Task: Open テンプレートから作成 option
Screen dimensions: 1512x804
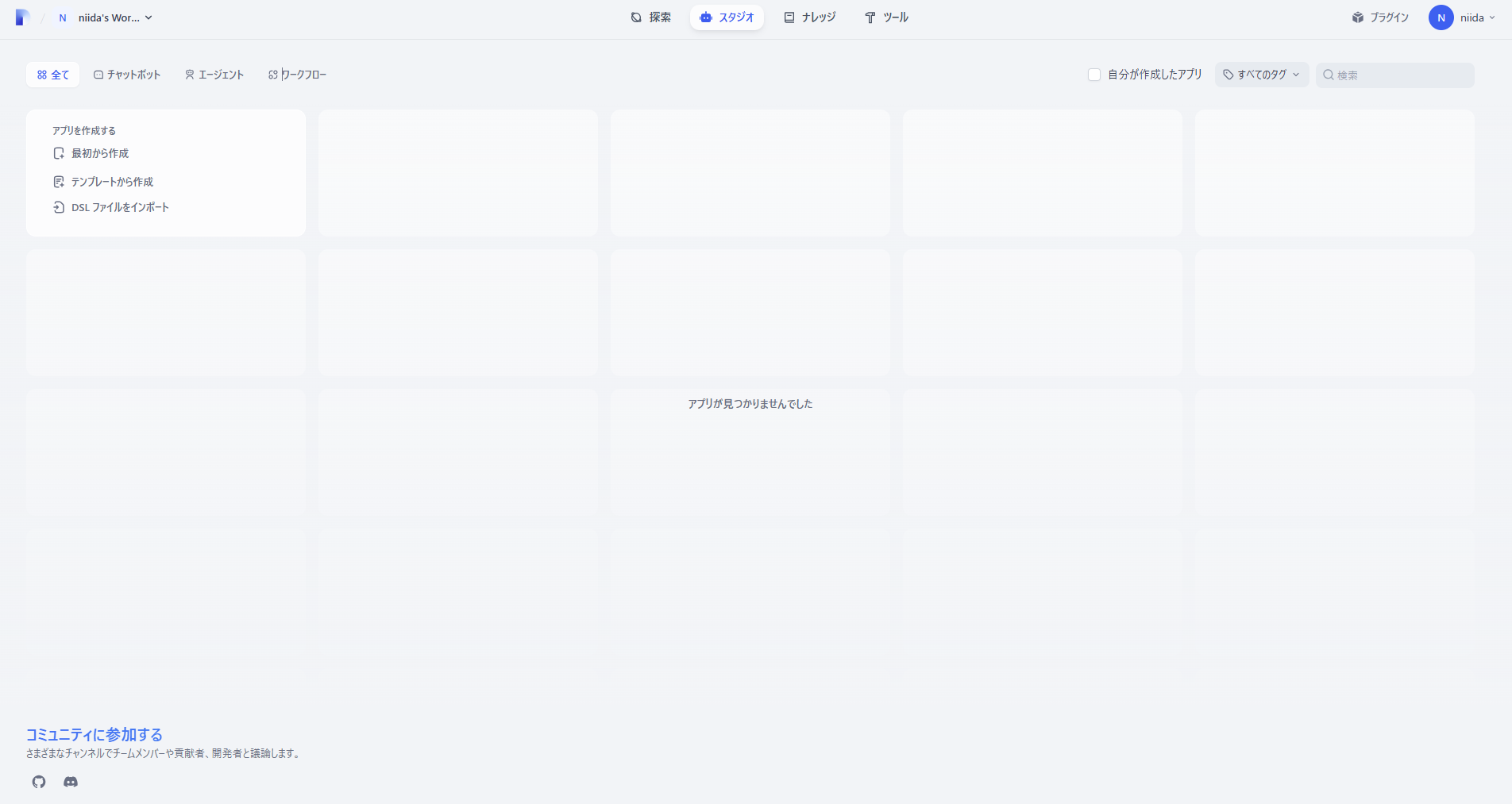Action: (112, 181)
